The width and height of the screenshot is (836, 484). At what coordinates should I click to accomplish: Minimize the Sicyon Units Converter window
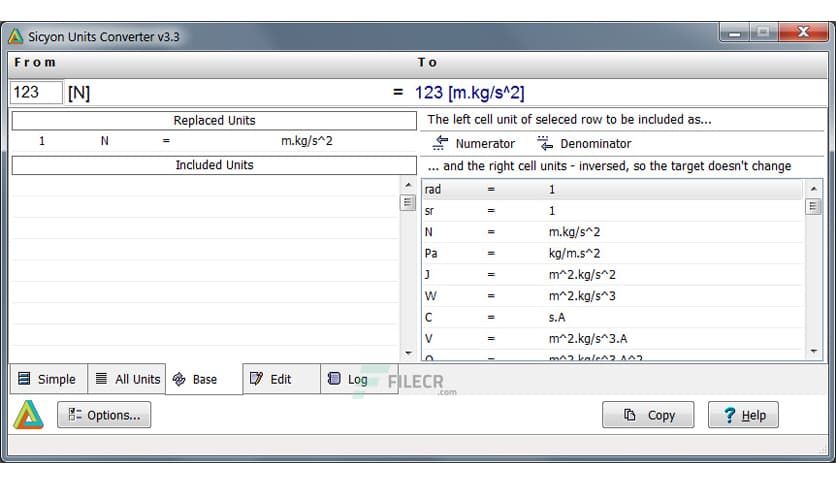tap(735, 33)
